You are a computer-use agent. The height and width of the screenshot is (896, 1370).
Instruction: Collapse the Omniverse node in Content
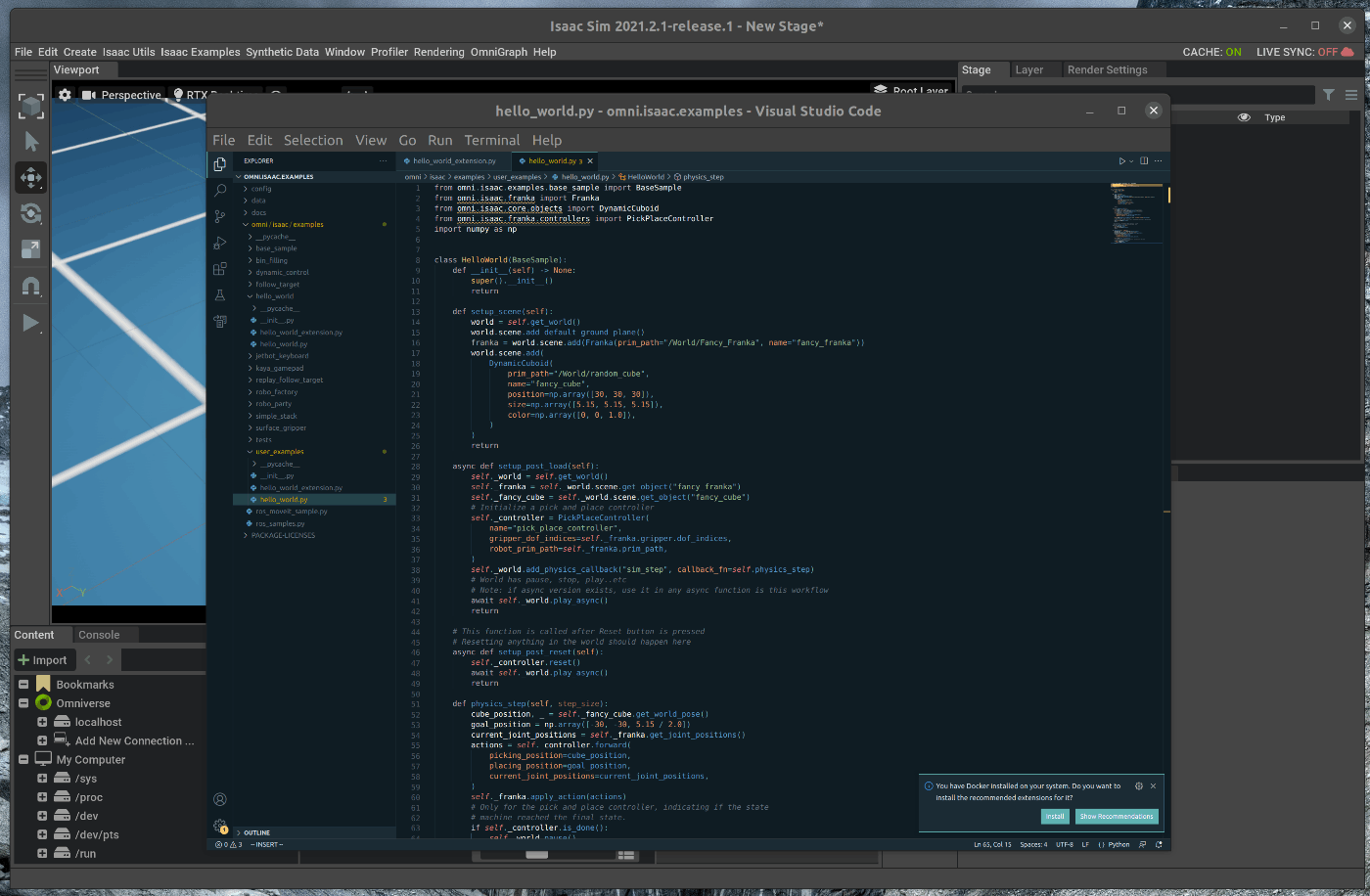point(23,703)
